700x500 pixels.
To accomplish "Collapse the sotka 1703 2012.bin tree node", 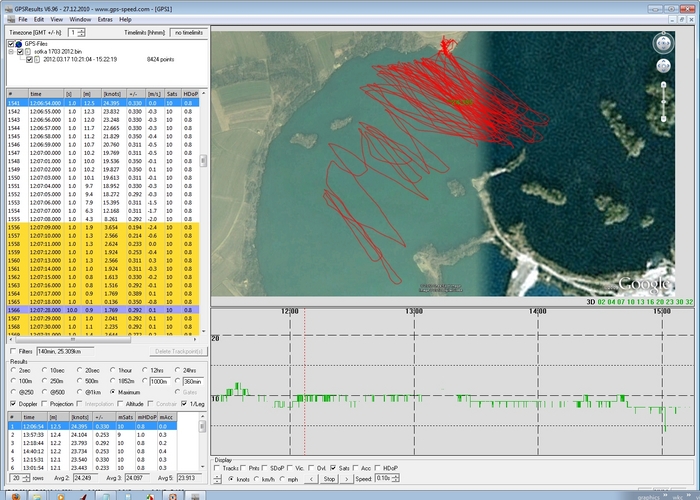I will click(12, 52).
